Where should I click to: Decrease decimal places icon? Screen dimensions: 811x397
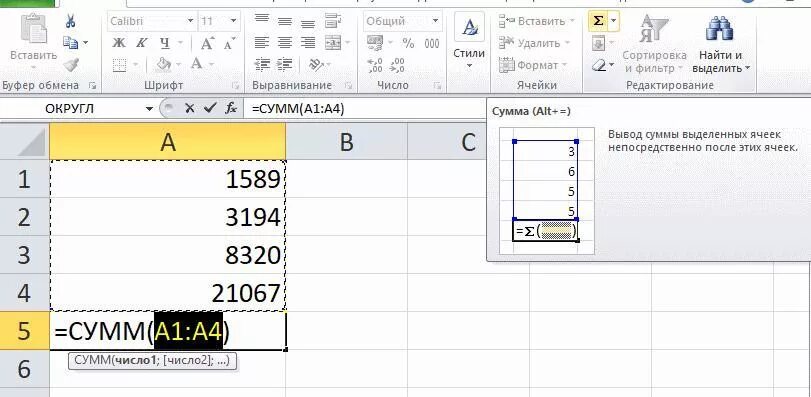coord(397,65)
